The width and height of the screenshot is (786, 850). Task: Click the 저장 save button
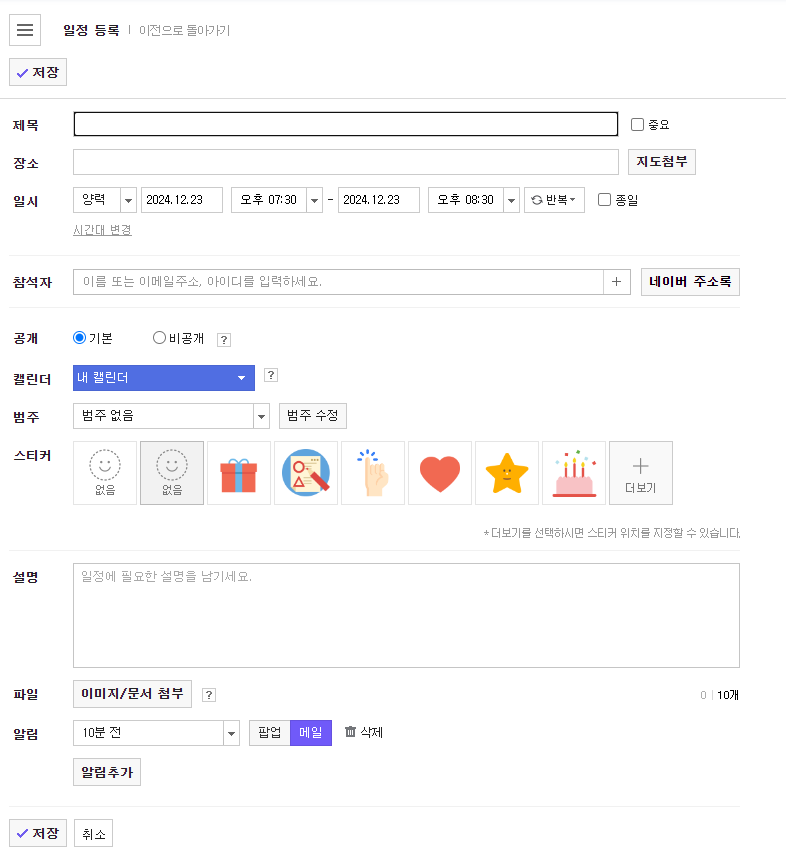tap(37, 71)
